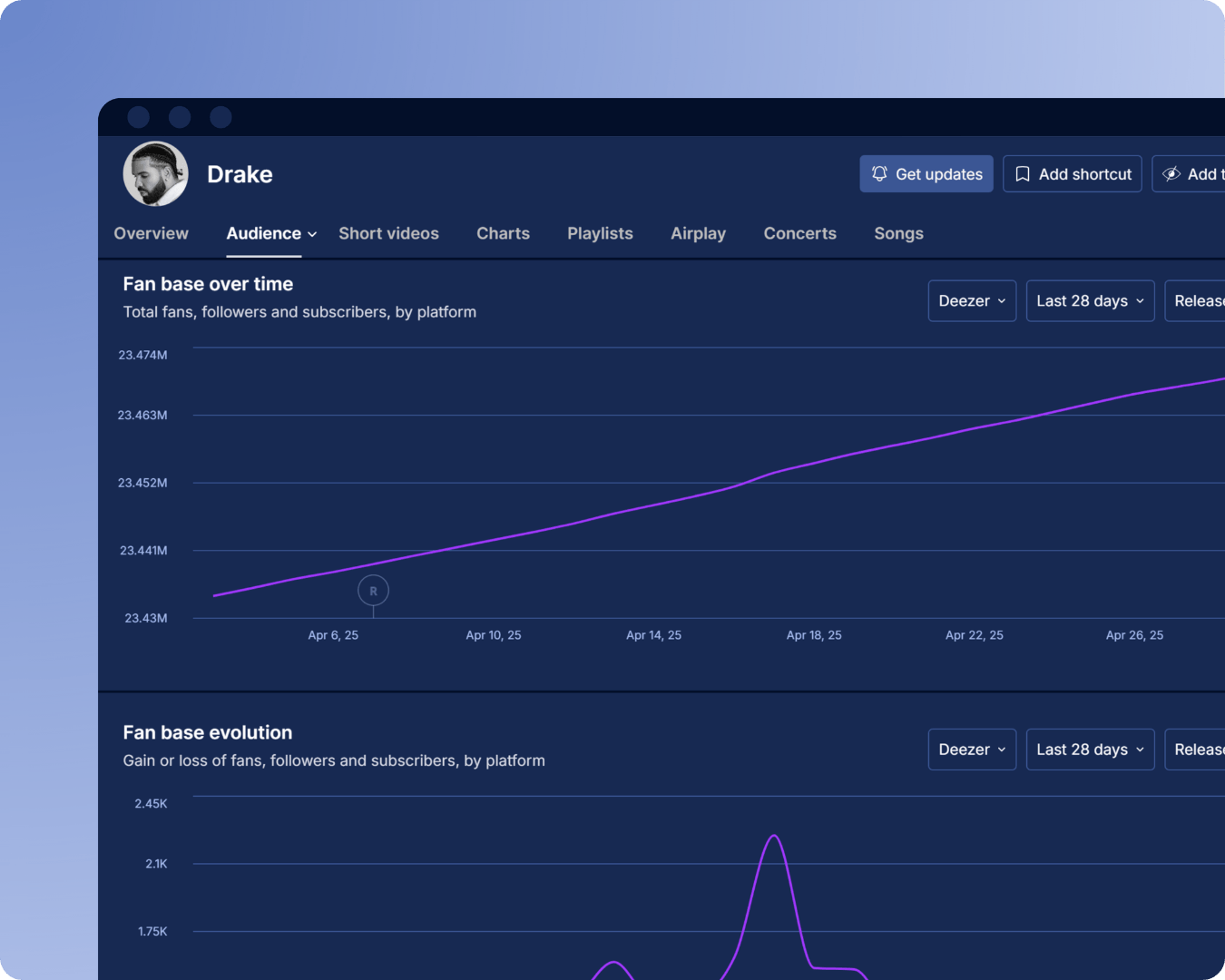Click the Add shortcut button

[x=1073, y=173]
